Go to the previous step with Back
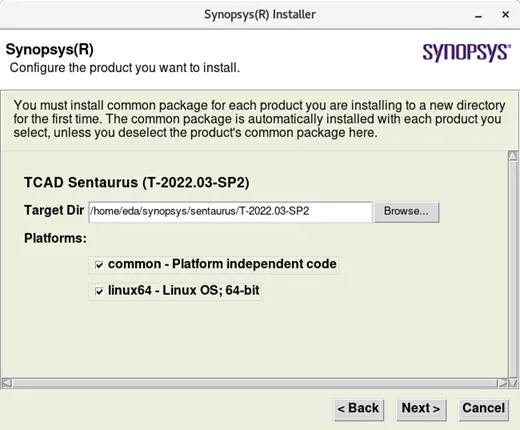Image resolution: width=520 pixels, height=430 pixels. (x=359, y=409)
